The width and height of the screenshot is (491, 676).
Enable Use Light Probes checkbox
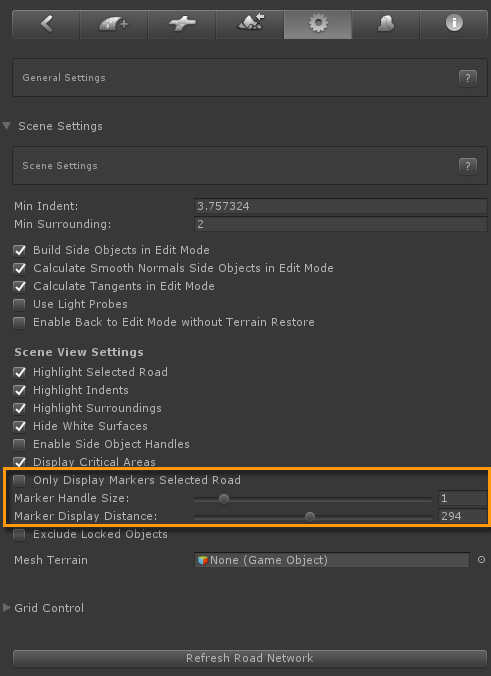pyautogui.click(x=19, y=304)
